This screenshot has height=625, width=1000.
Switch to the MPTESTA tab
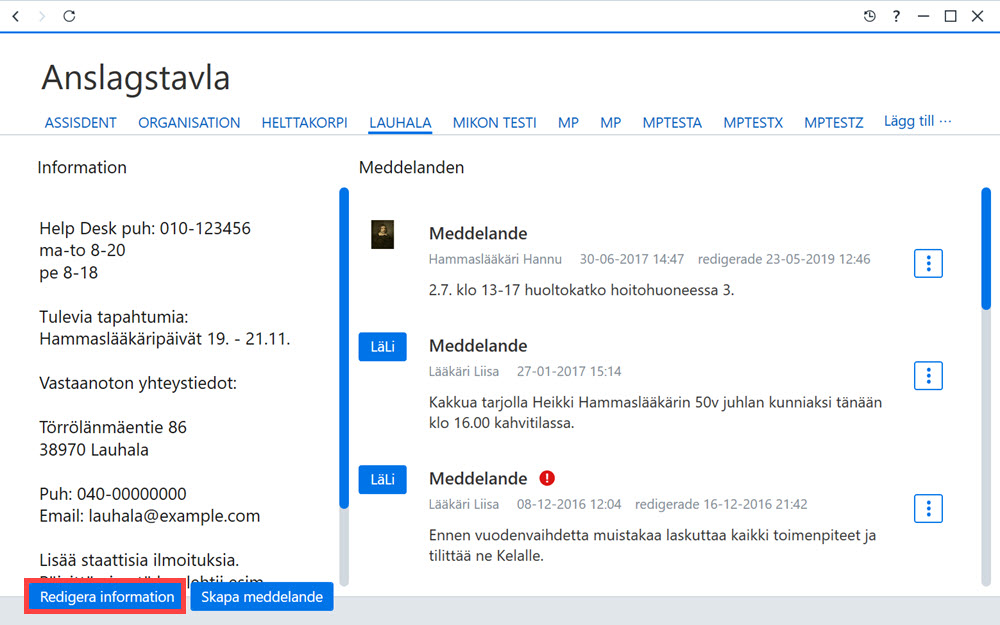pyautogui.click(x=672, y=122)
